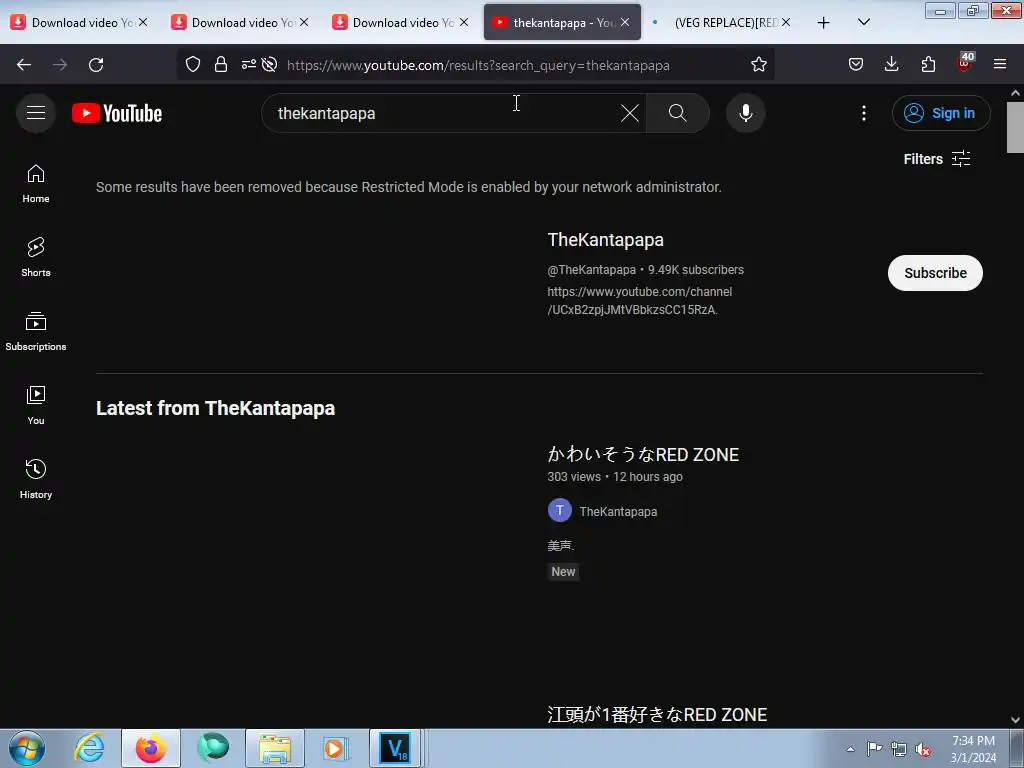Click the channel URL description text

coord(639,300)
